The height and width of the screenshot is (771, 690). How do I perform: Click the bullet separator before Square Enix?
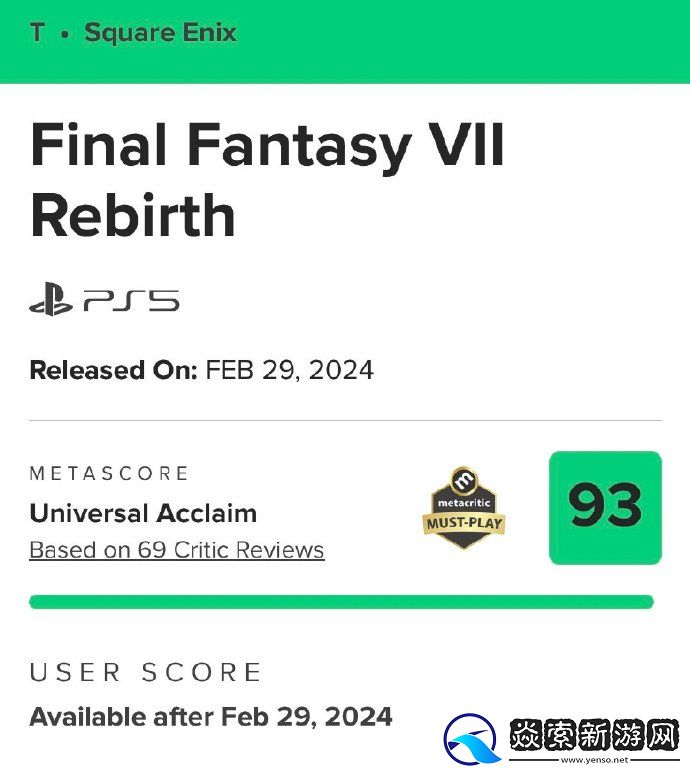tap(65, 33)
